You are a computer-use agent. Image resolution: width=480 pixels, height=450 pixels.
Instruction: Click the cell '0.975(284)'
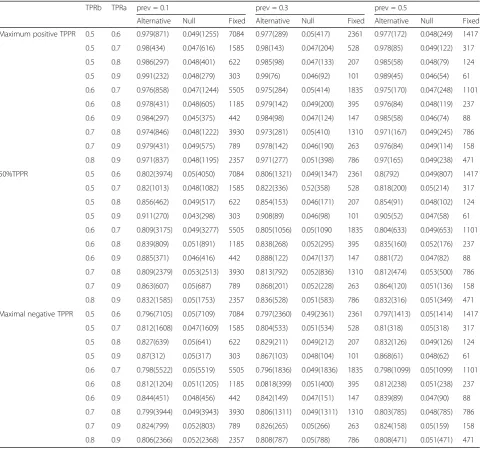click(x=272, y=90)
